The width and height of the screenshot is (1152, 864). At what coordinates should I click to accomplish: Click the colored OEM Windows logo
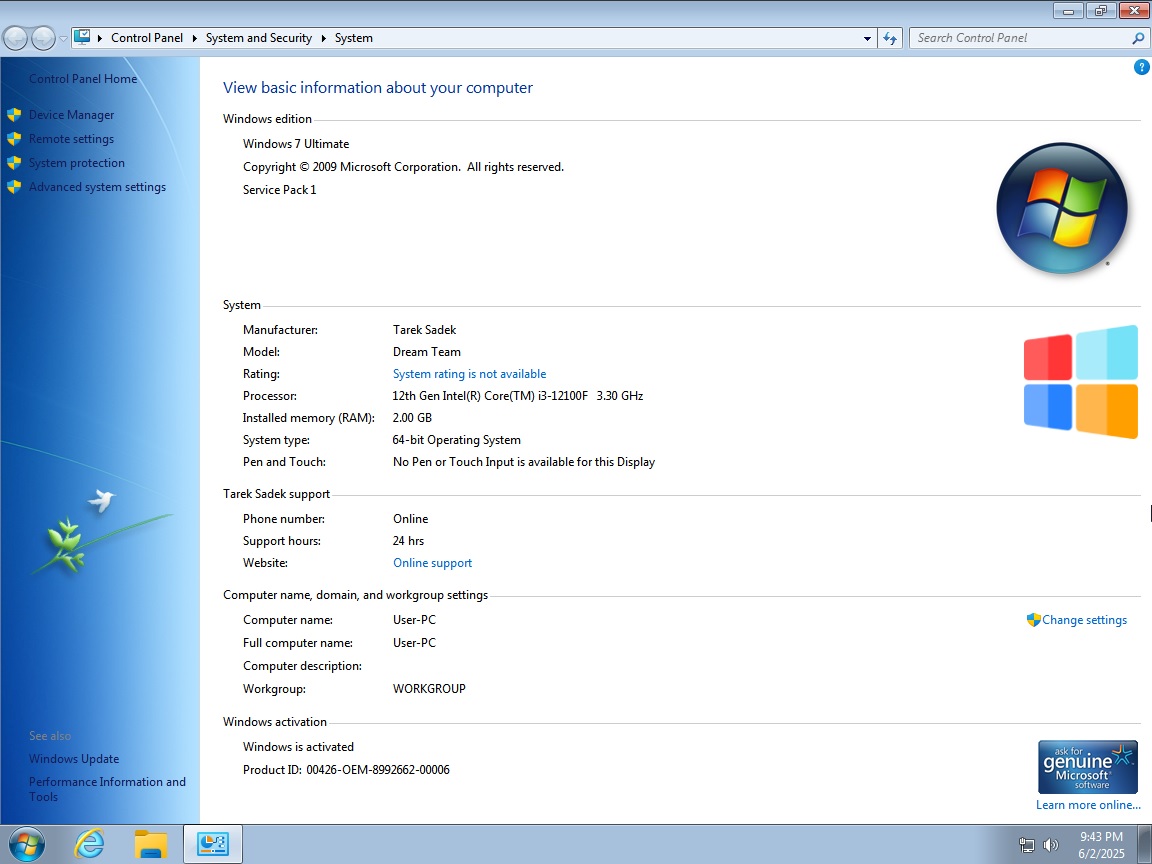click(1081, 382)
